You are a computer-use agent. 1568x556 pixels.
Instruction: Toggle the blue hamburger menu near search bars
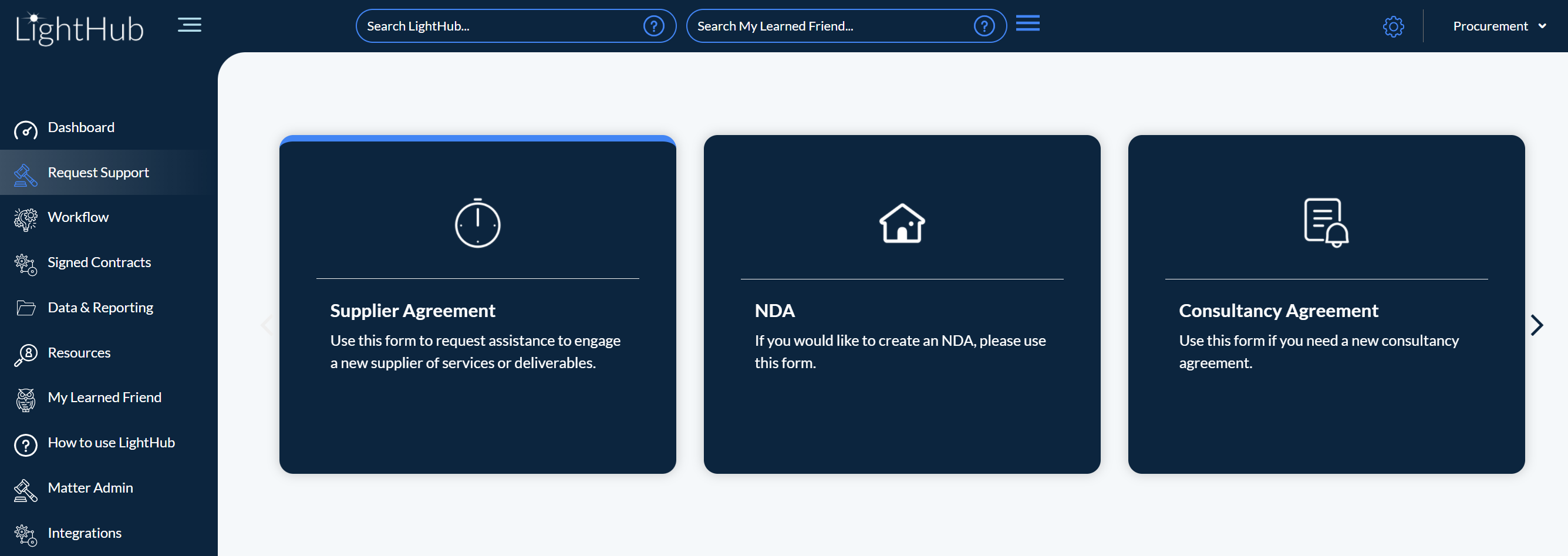[1027, 23]
